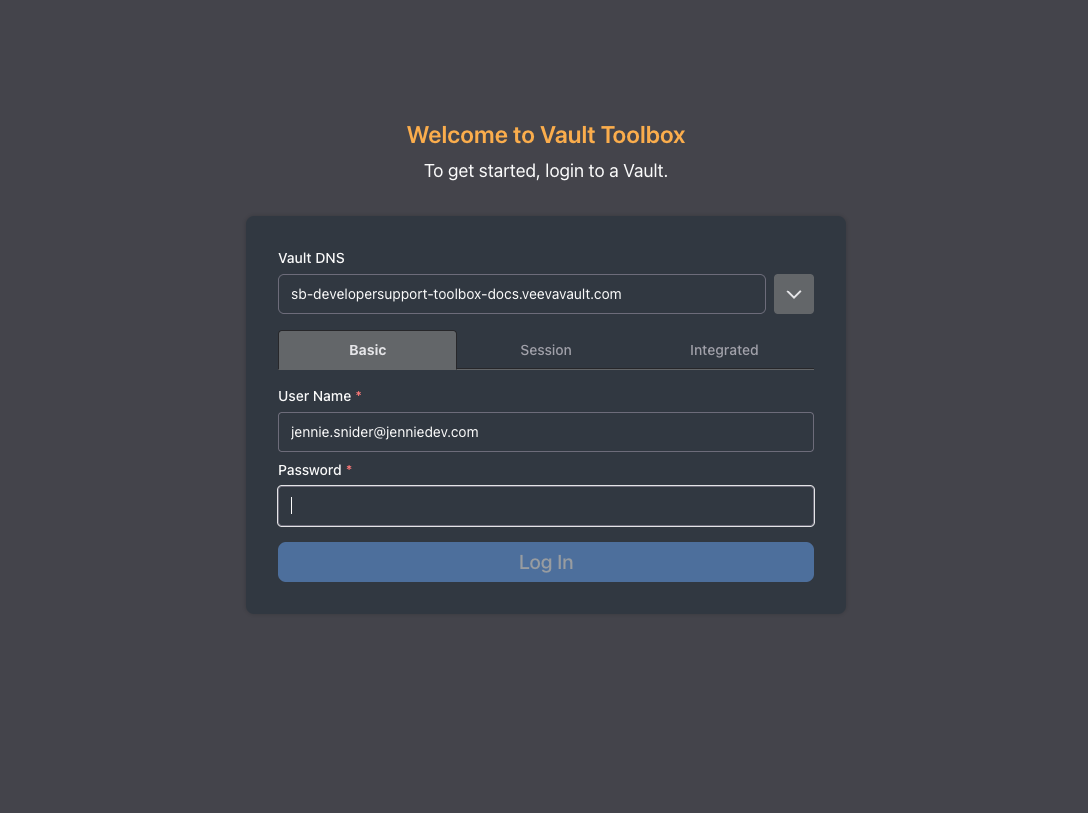
Task: Click the Vault DNS label
Action: coord(311,258)
